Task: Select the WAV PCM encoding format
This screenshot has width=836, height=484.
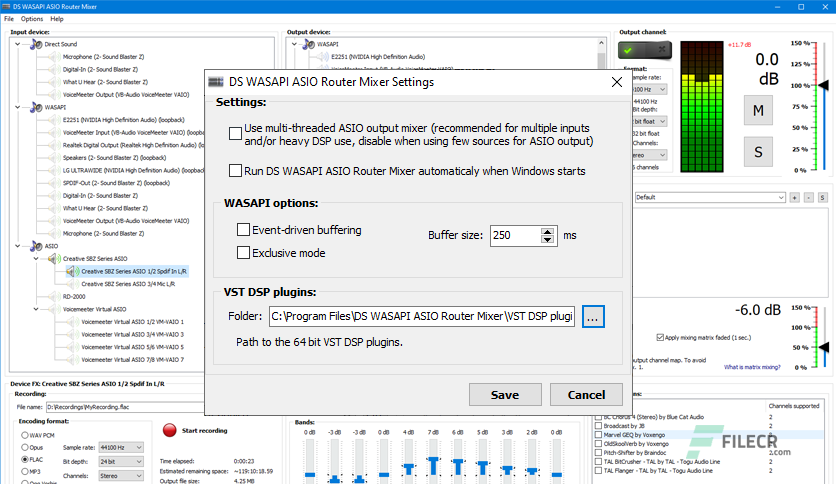Action: tap(25, 435)
